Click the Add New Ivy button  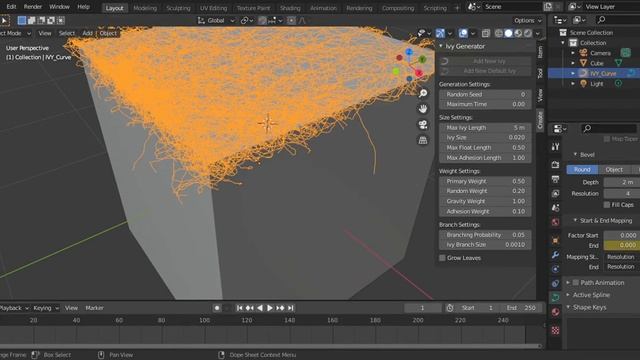pos(485,61)
